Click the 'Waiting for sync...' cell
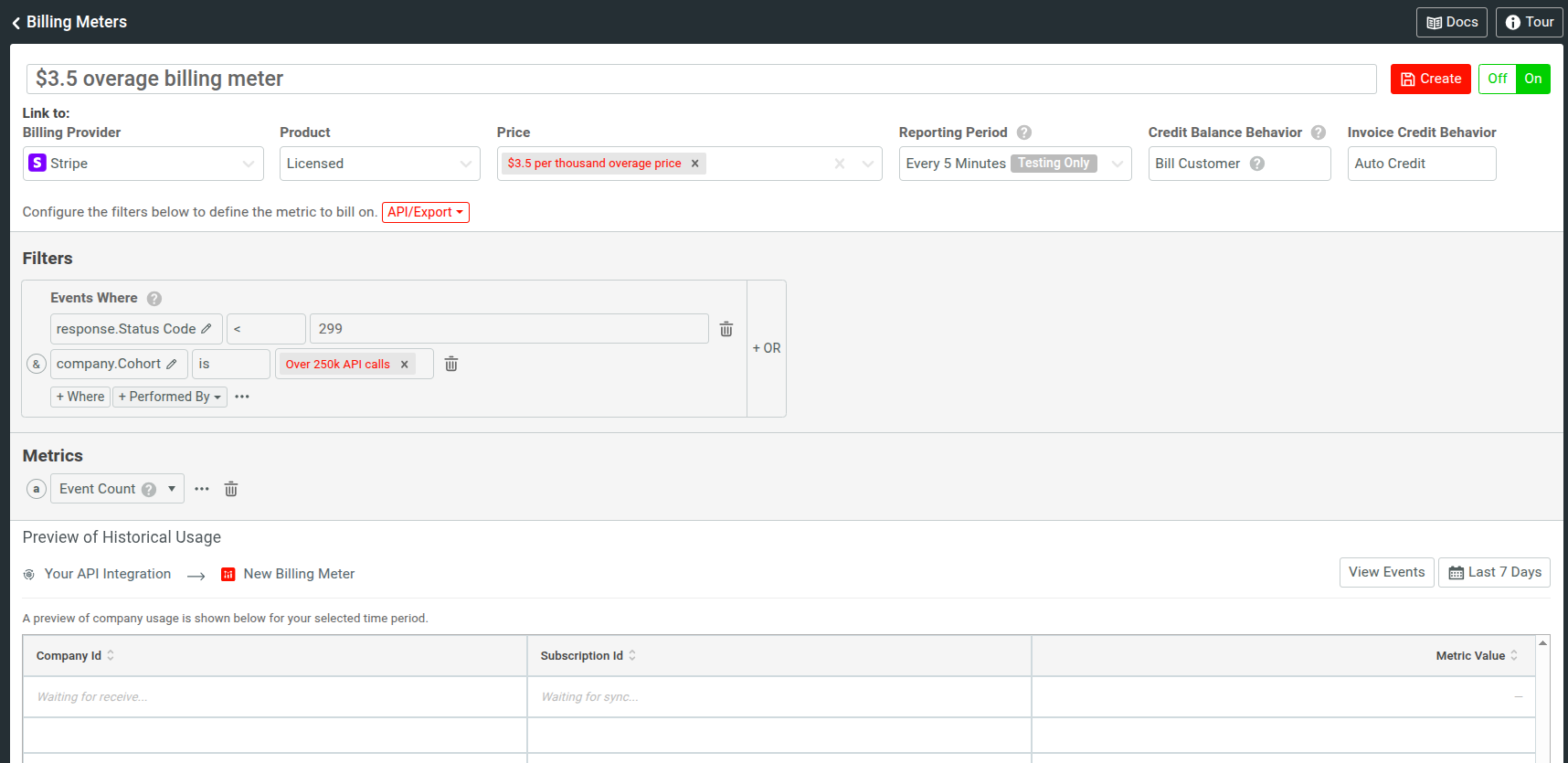Viewport: 1568px width, 763px height. [x=779, y=697]
